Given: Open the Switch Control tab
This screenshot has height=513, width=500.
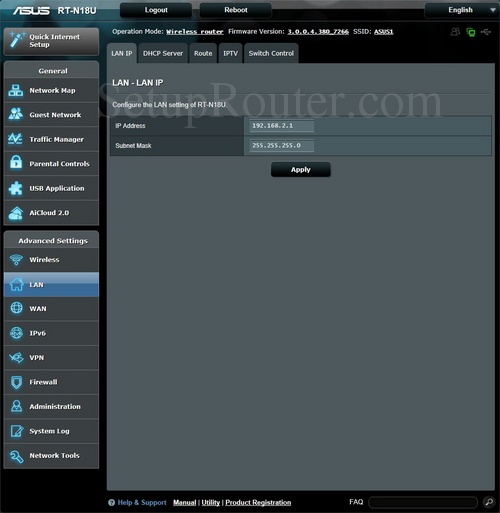Looking at the screenshot, I should click(x=271, y=53).
